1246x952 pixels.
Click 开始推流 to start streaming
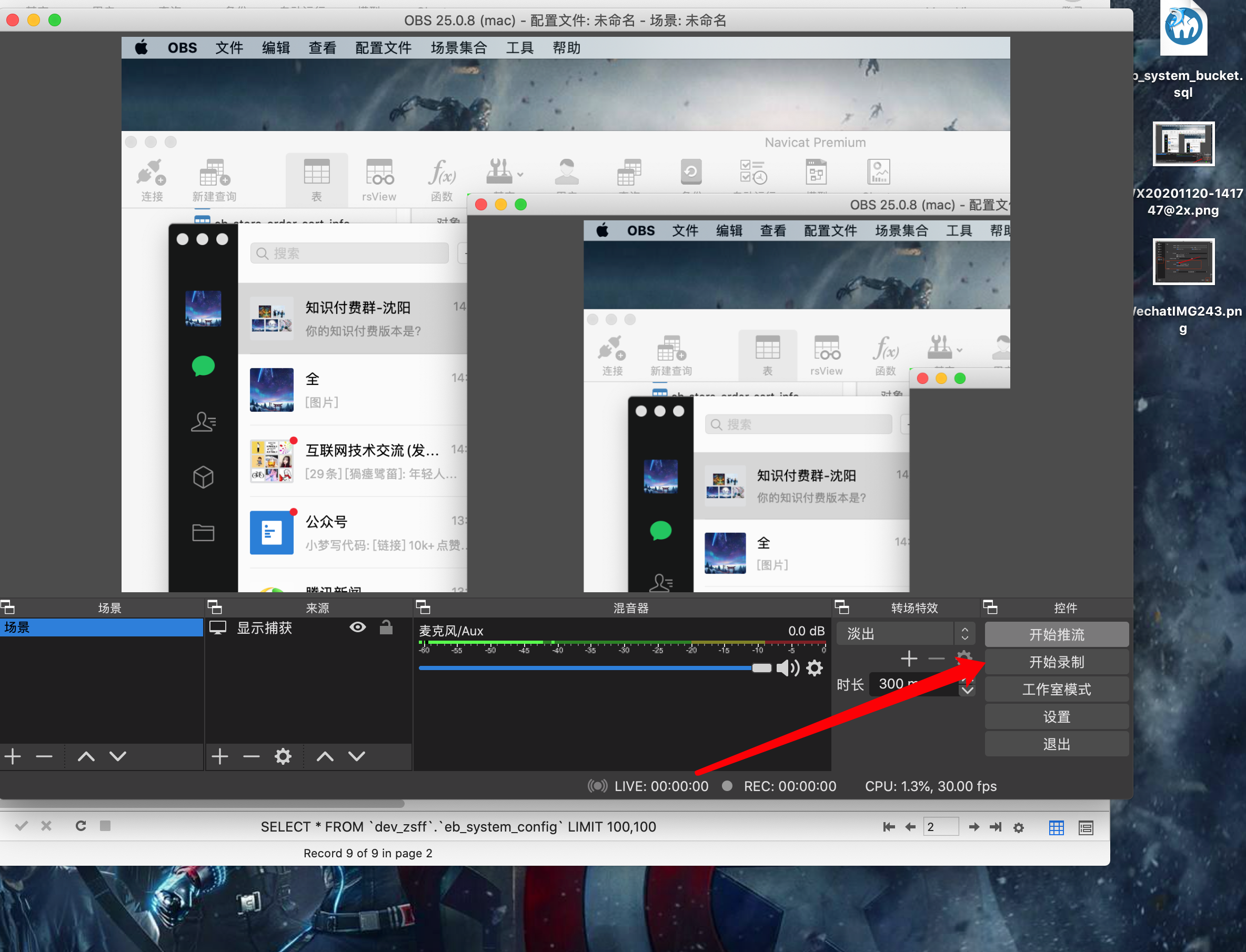[x=1057, y=635]
